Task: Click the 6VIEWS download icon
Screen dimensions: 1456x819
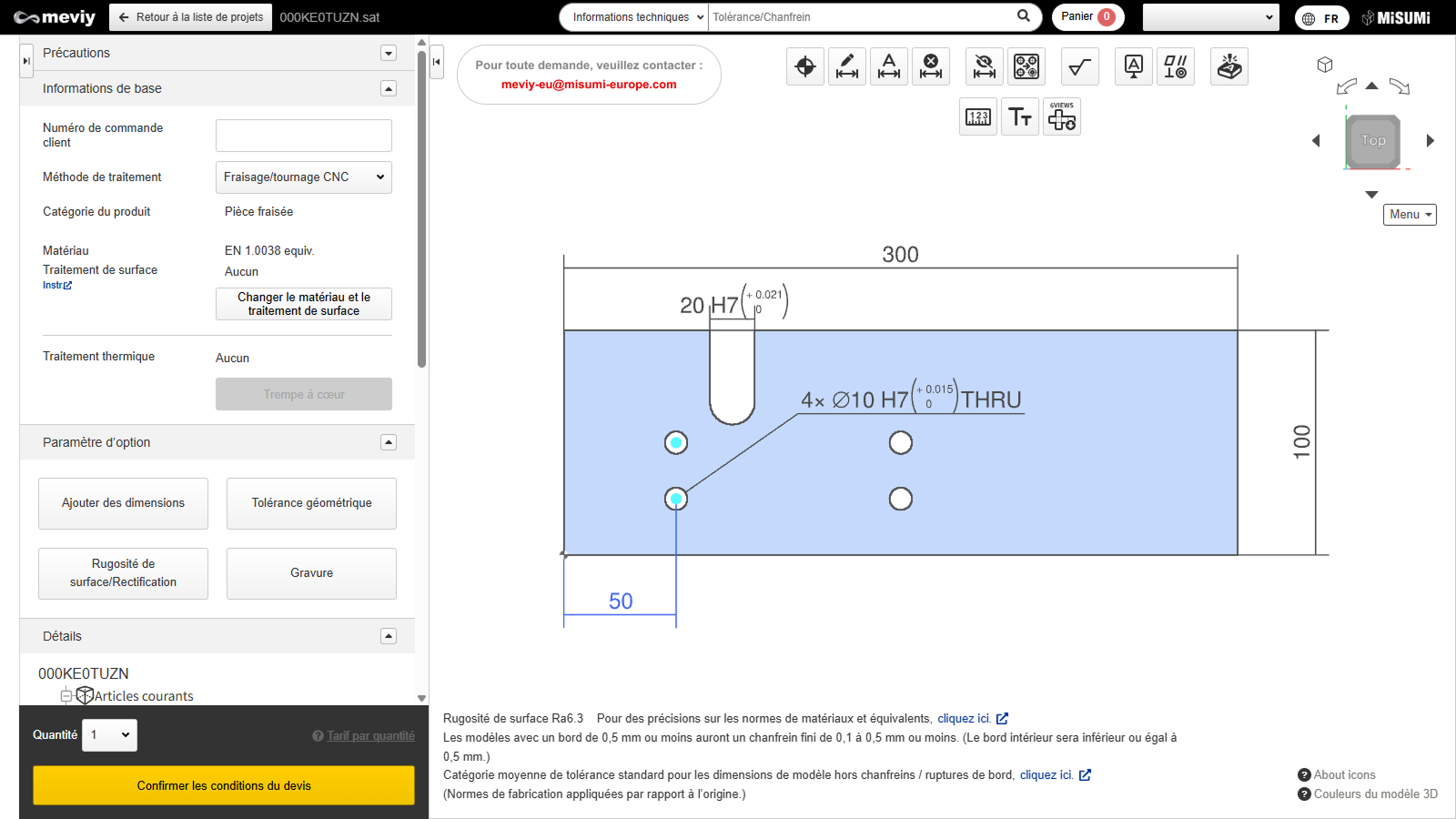Action: click(1062, 117)
